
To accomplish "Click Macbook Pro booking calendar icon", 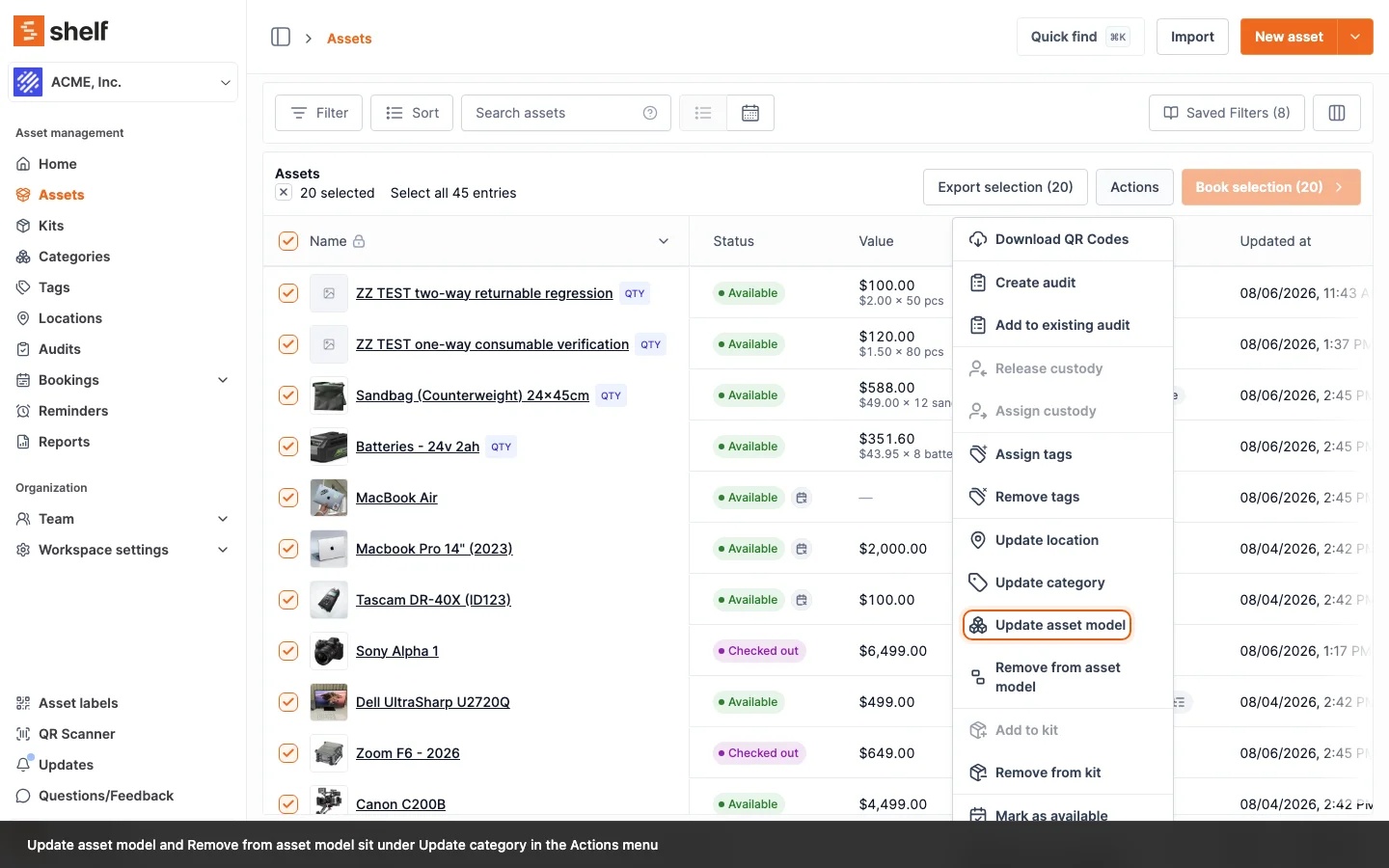I will pyautogui.click(x=802, y=549).
